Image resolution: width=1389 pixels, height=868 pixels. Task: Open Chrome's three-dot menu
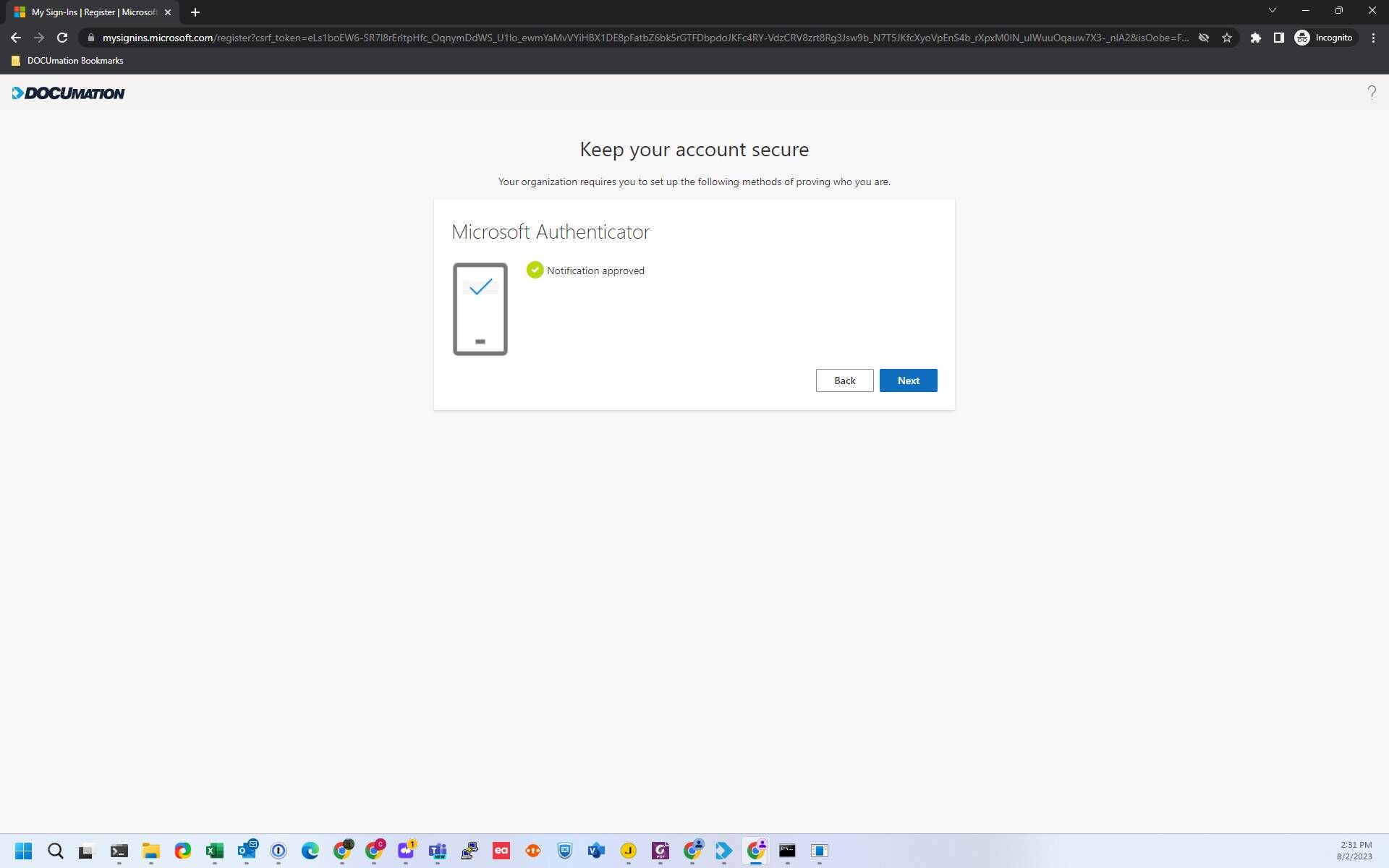click(x=1373, y=37)
